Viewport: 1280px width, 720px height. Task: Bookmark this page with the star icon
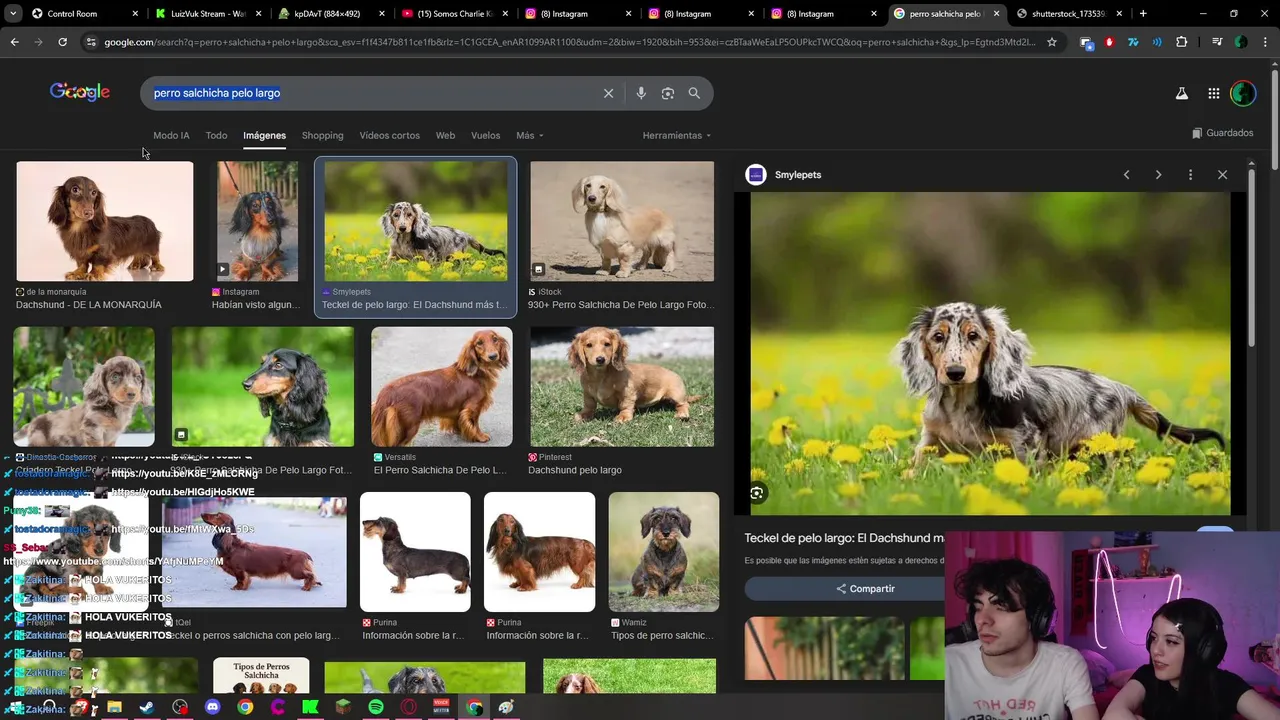click(1052, 42)
